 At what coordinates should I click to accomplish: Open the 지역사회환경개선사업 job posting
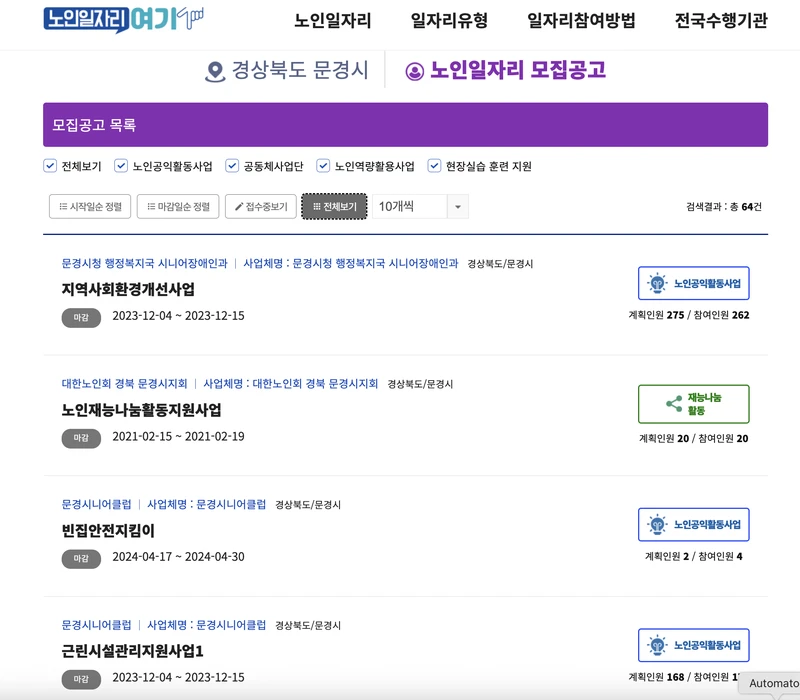pyautogui.click(x=128, y=289)
